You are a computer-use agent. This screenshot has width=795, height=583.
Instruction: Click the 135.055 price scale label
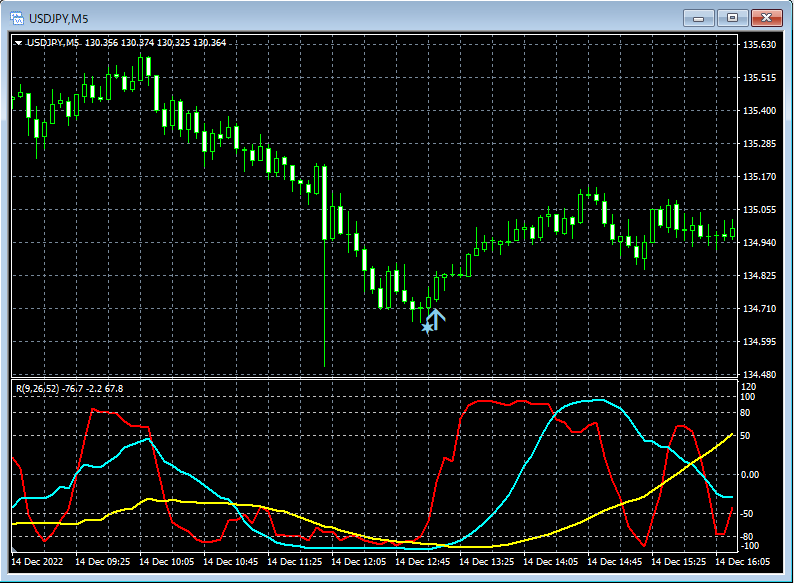pos(759,210)
